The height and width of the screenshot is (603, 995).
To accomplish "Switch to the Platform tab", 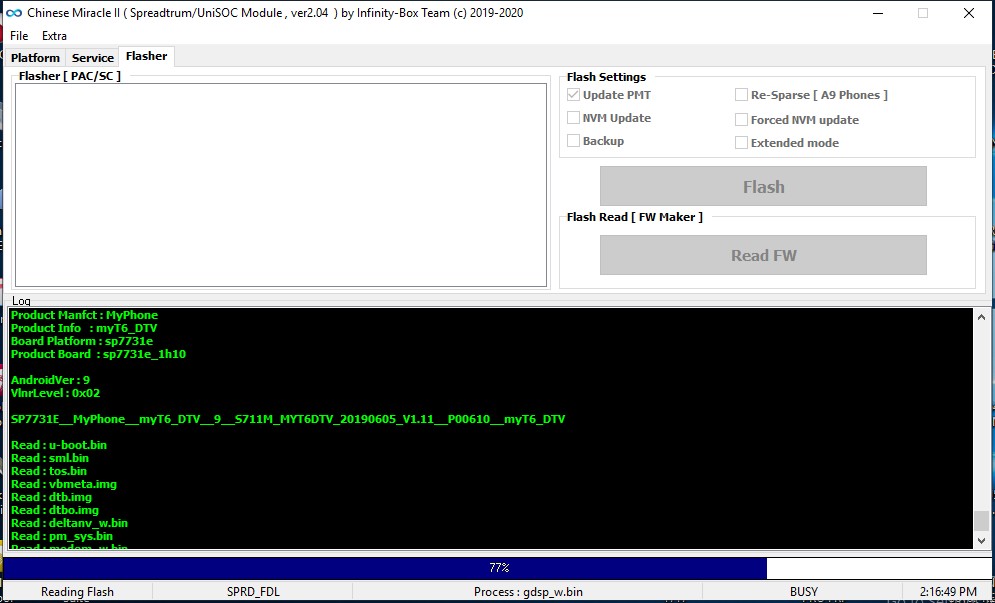I will pyautogui.click(x=36, y=58).
